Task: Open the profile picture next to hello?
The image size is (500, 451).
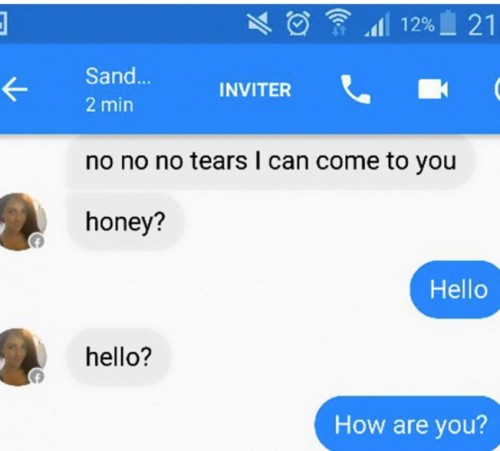Action: click(x=23, y=357)
